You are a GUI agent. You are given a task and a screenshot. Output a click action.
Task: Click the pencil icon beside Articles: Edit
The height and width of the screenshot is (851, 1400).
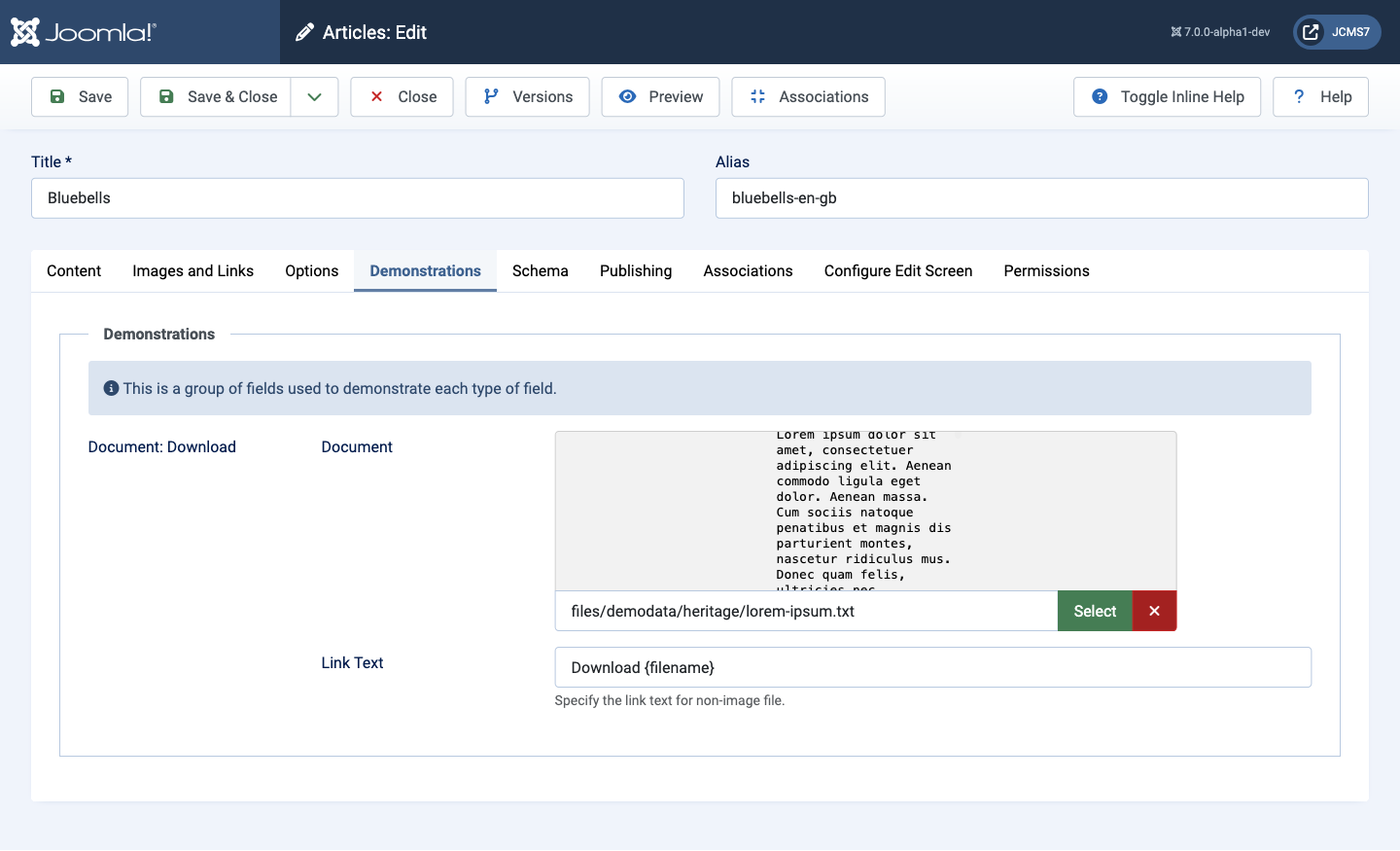coord(304,32)
